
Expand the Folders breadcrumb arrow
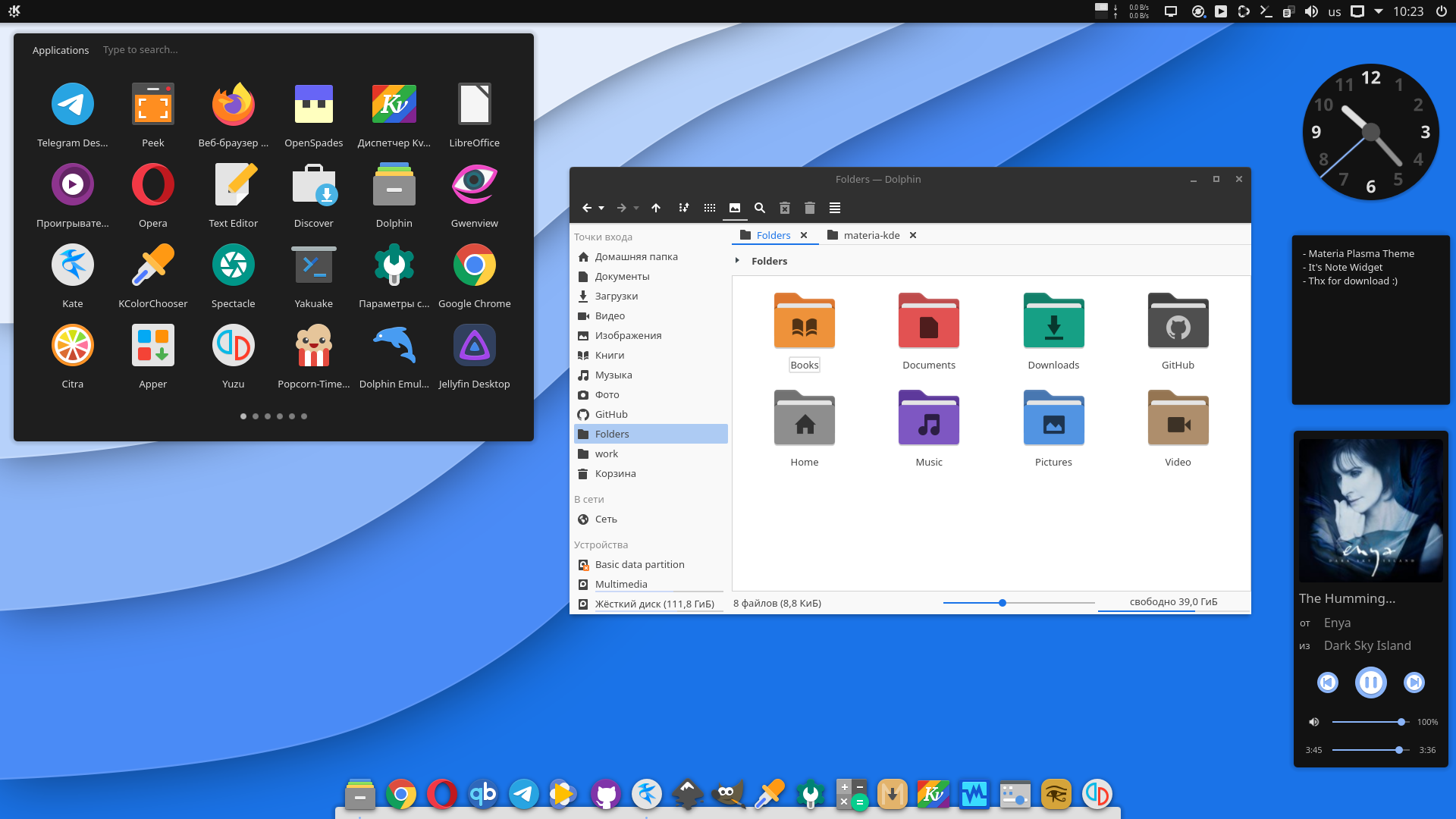[737, 261]
